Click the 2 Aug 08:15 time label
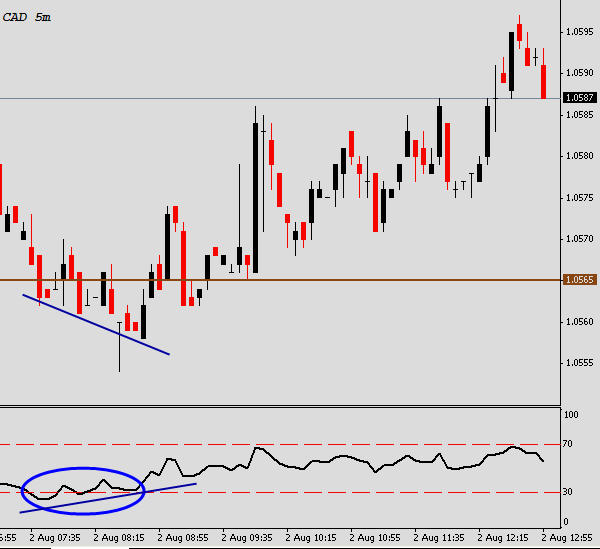Viewport: 600px width, 549px height. (119, 538)
